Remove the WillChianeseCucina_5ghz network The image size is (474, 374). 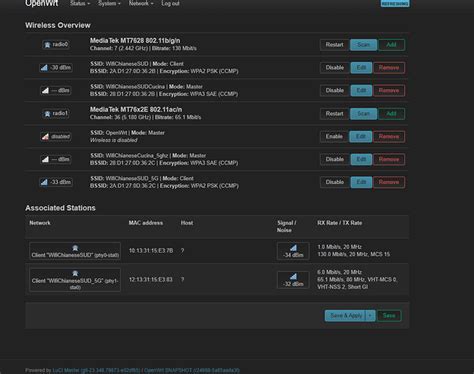pos(389,159)
